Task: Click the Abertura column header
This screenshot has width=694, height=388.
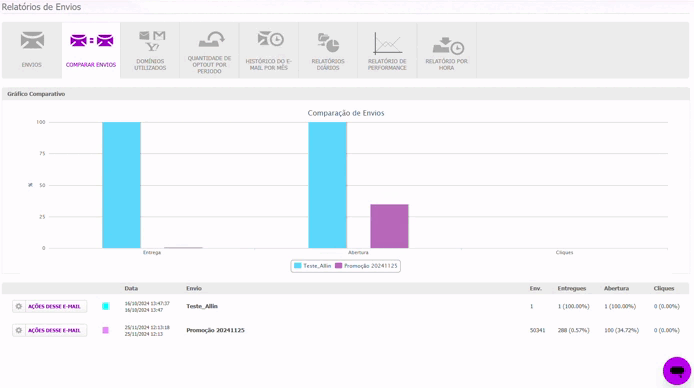Action: pyautogui.click(x=616, y=288)
